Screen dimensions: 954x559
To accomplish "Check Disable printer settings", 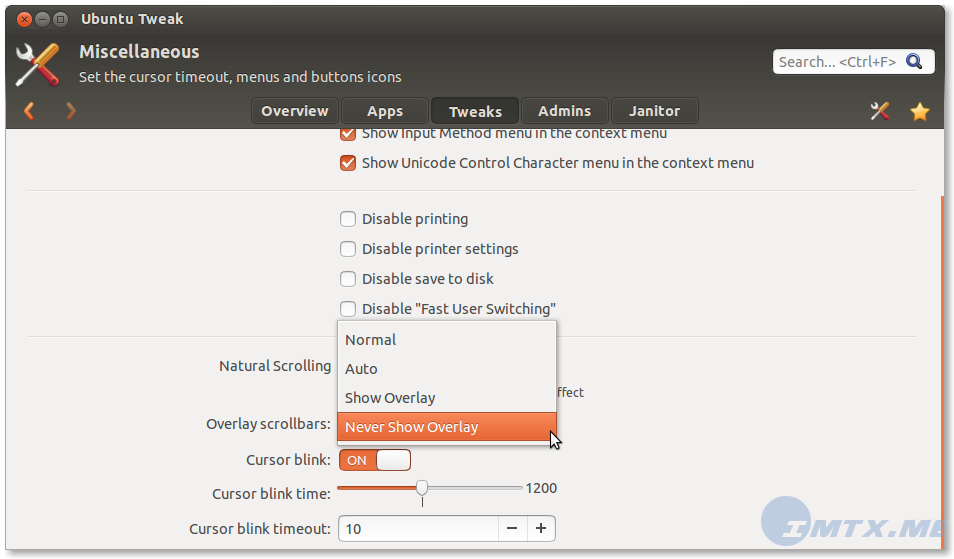I will click(347, 249).
